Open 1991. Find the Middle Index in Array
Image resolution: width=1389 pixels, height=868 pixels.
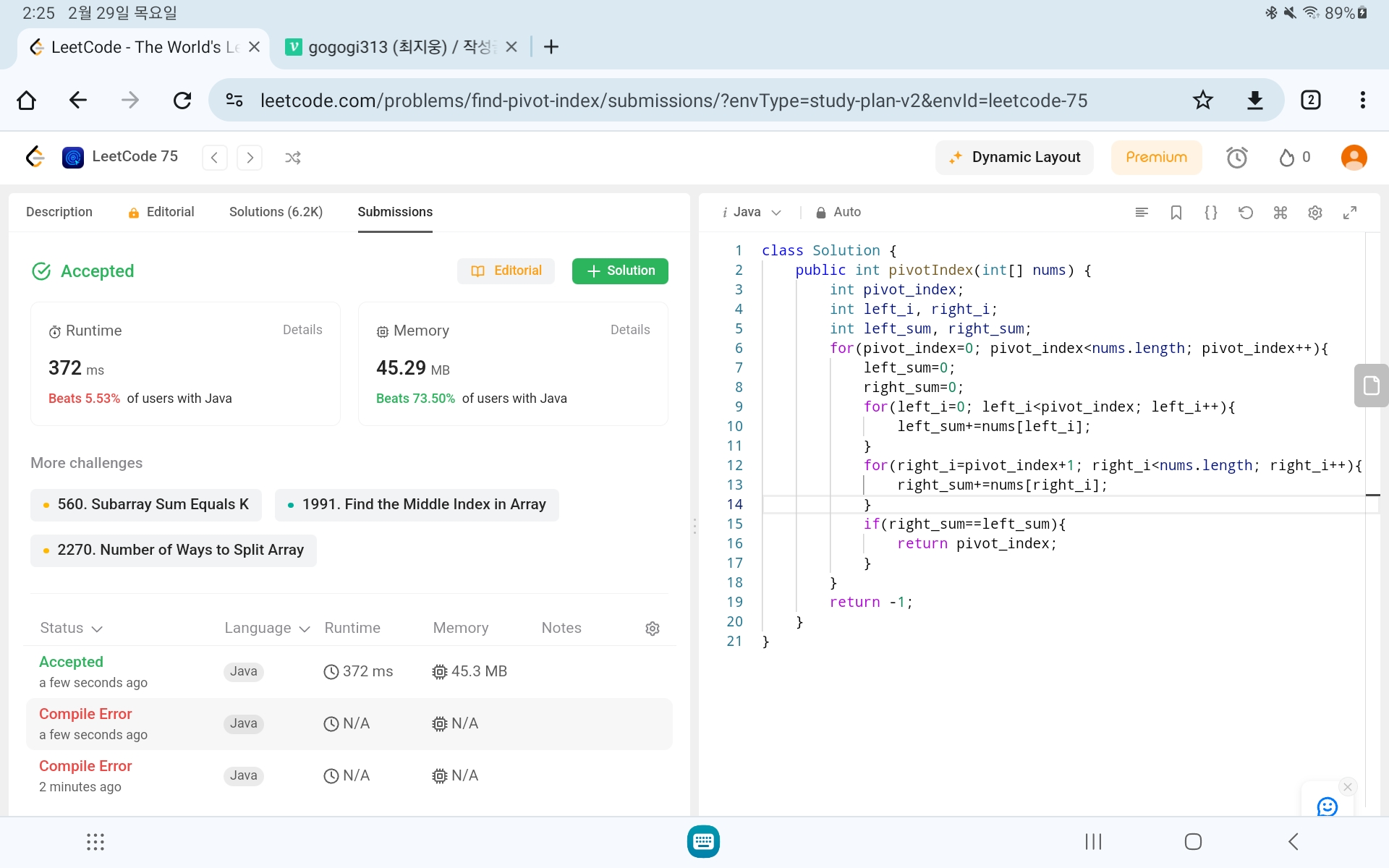click(417, 505)
